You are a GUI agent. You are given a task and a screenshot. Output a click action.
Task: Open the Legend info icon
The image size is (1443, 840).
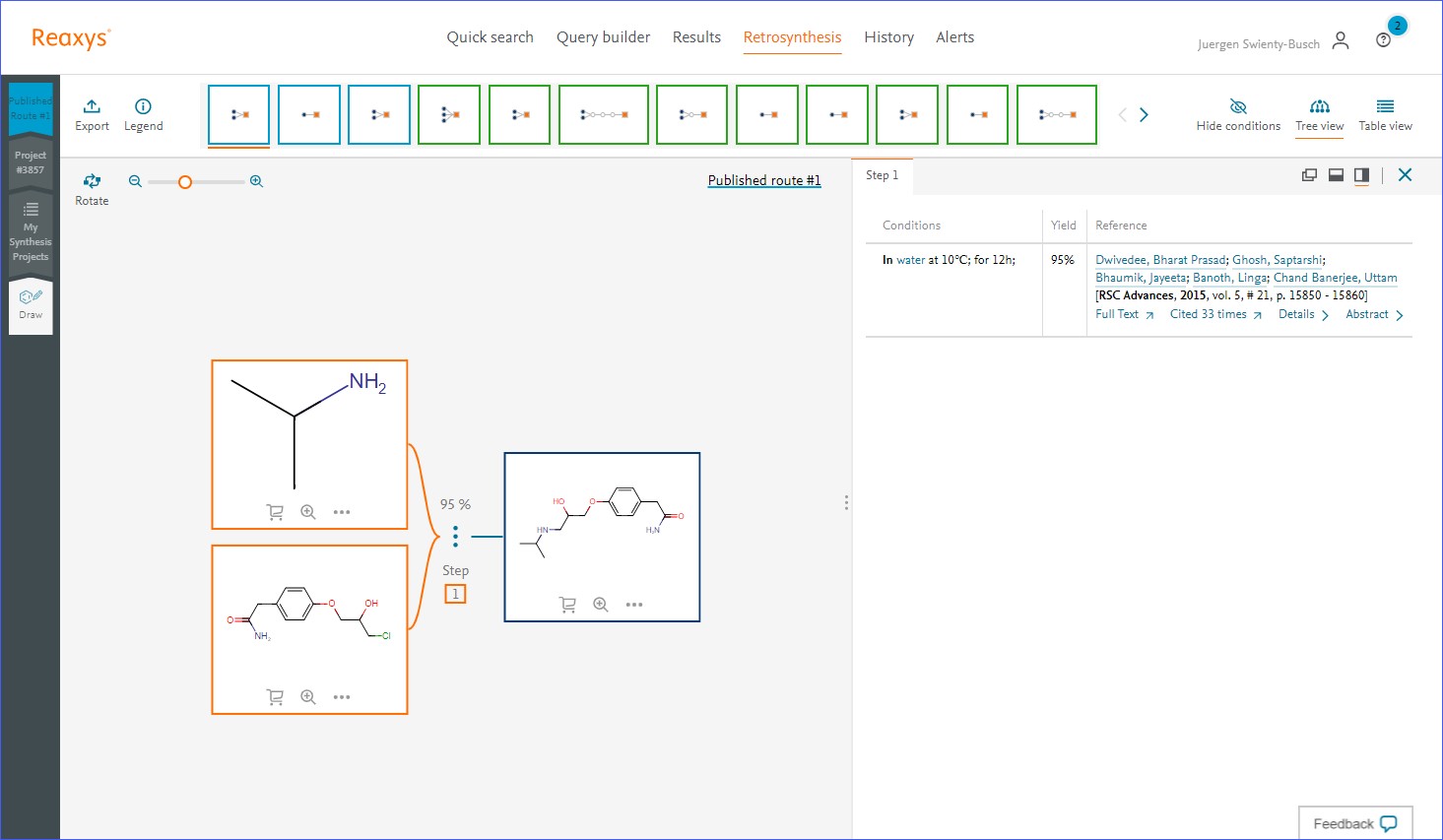143,107
